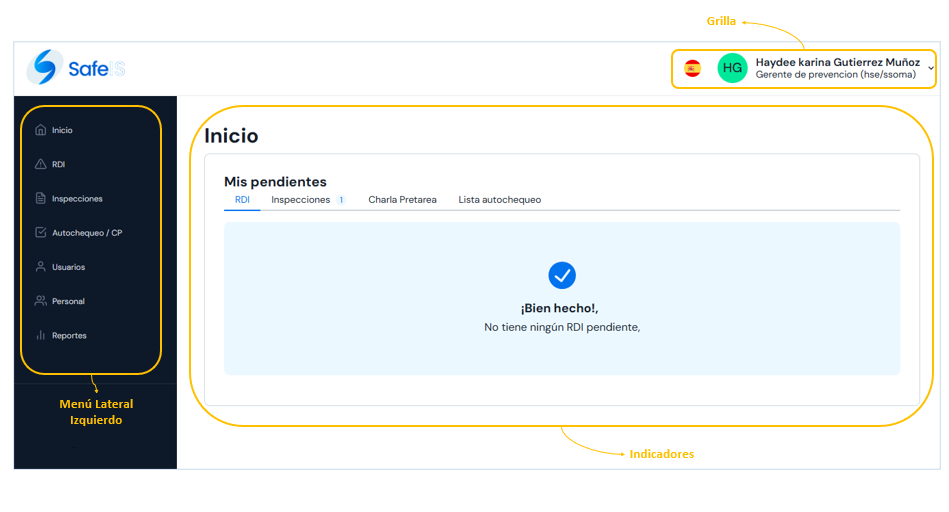Open the Haydee karina Gutierrez Muñoz menu
Image resolution: width=949 pixels, height=512 pixels.
coord(838,62)
